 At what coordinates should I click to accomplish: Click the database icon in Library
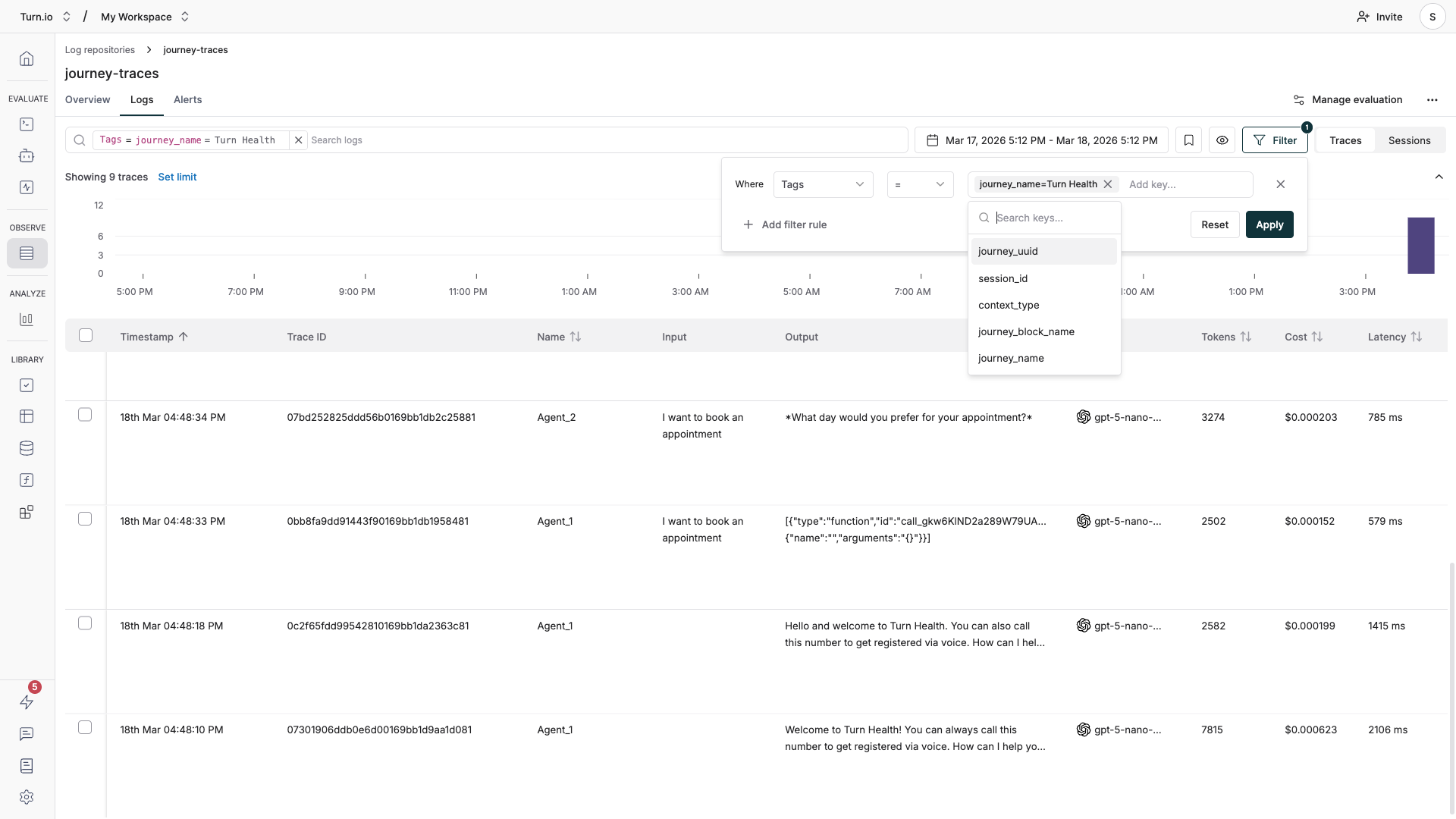pos(27,448)
